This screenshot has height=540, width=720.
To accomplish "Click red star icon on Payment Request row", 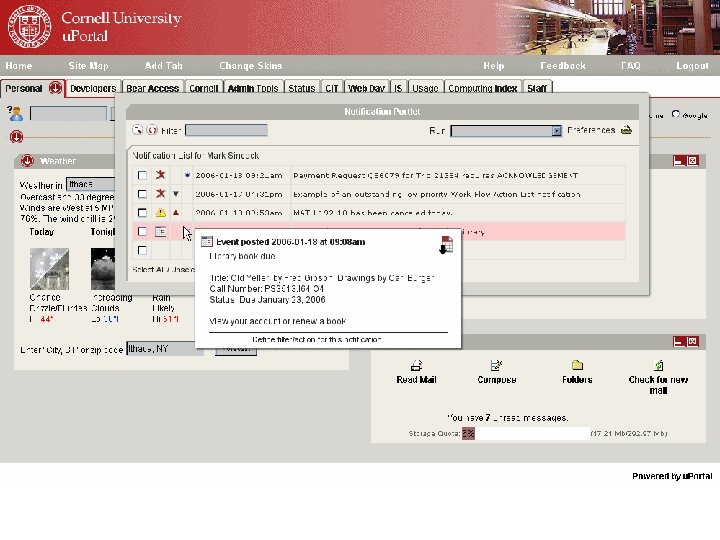I will [160, 174].
